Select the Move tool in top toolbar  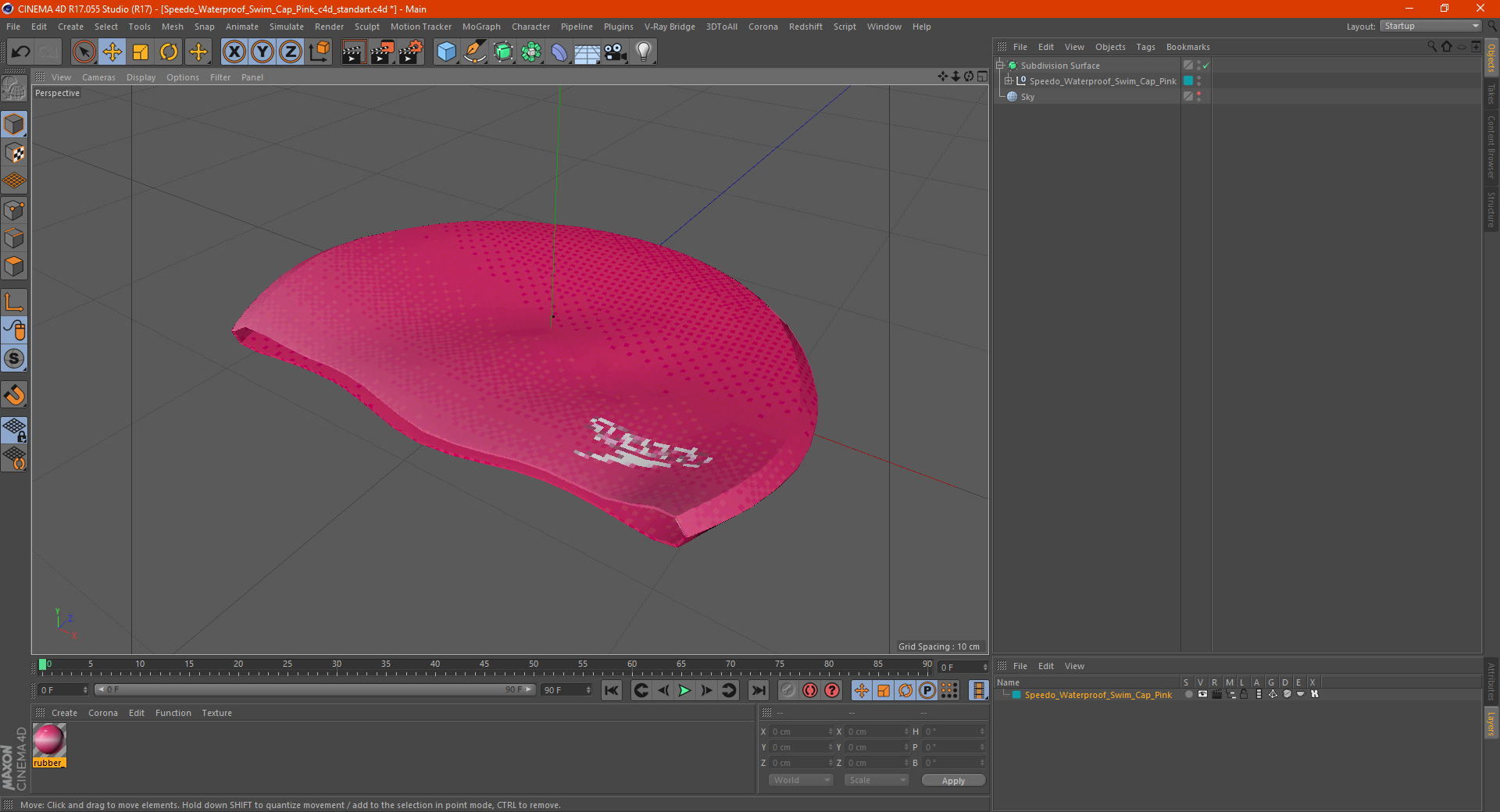click(x=112, y=52)
